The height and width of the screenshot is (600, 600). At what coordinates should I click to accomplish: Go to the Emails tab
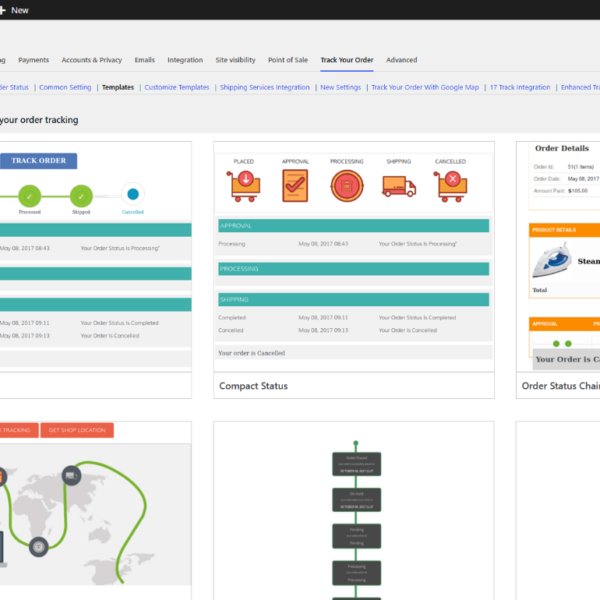coord(145,60)
